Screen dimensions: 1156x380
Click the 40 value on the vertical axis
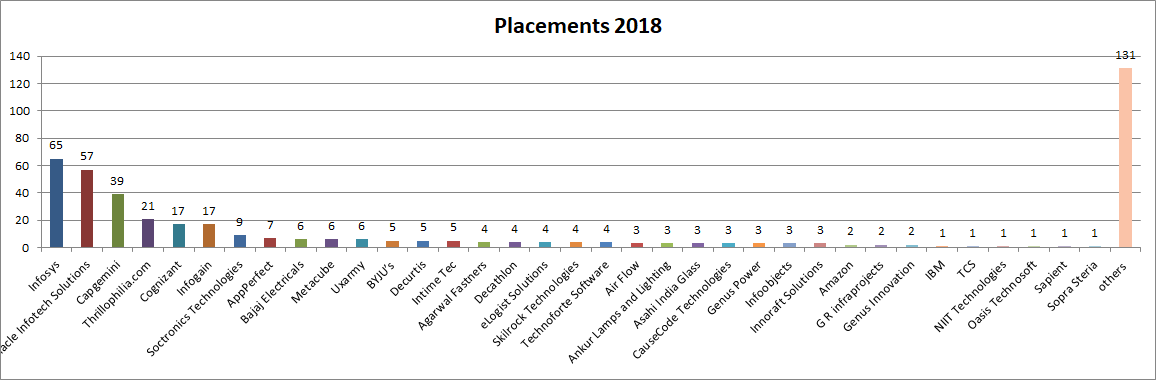click(24, 193)
